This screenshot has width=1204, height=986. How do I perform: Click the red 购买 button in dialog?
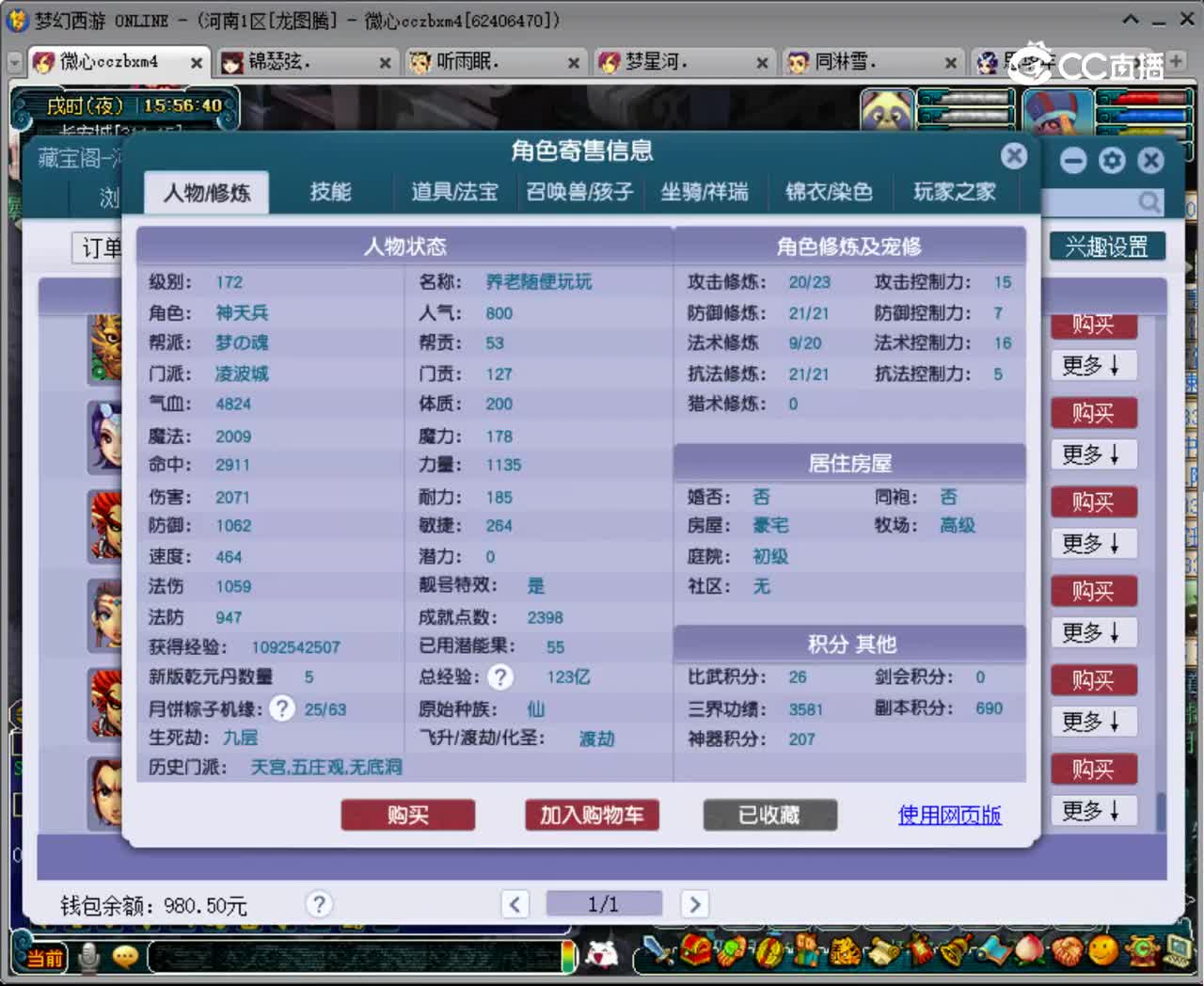click(x=408, y=815)
